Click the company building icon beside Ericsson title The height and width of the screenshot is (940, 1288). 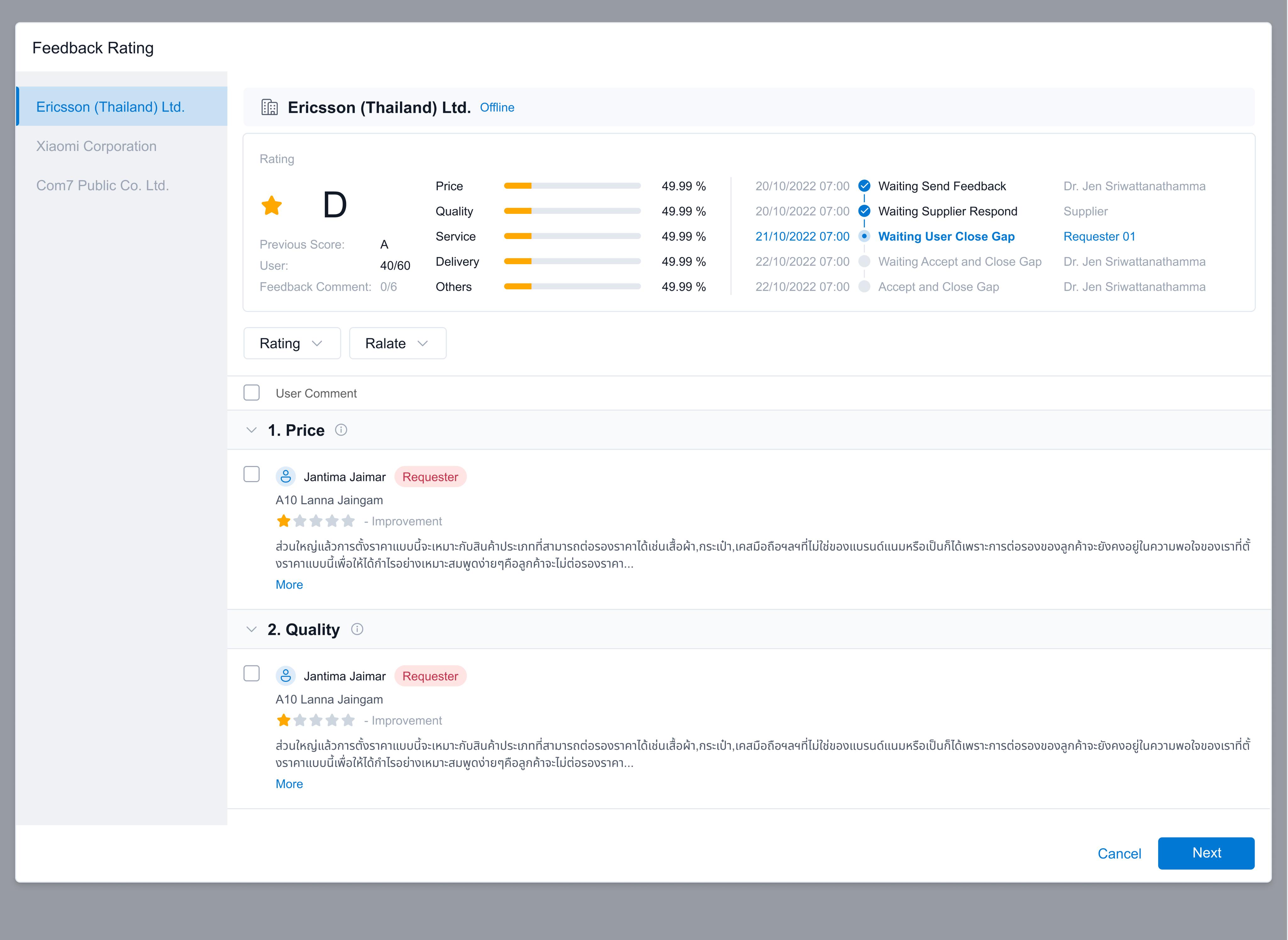coord(269,107)
